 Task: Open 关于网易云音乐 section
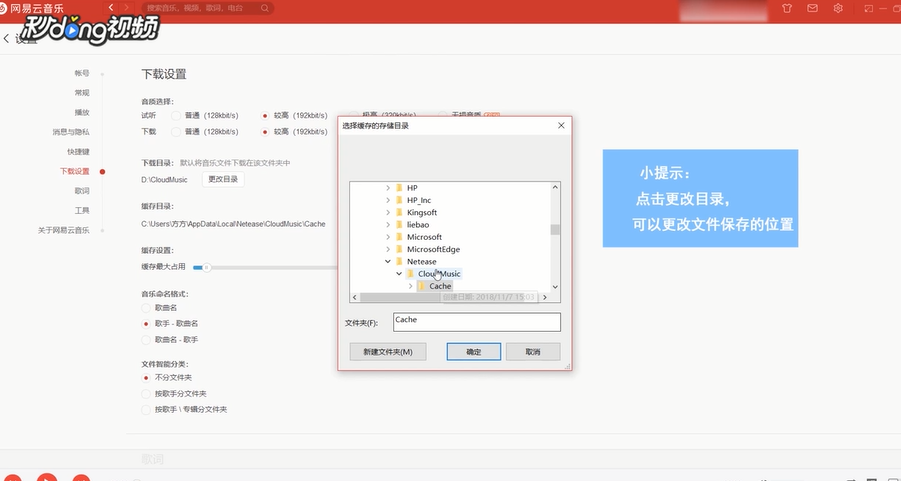[64, 230]
